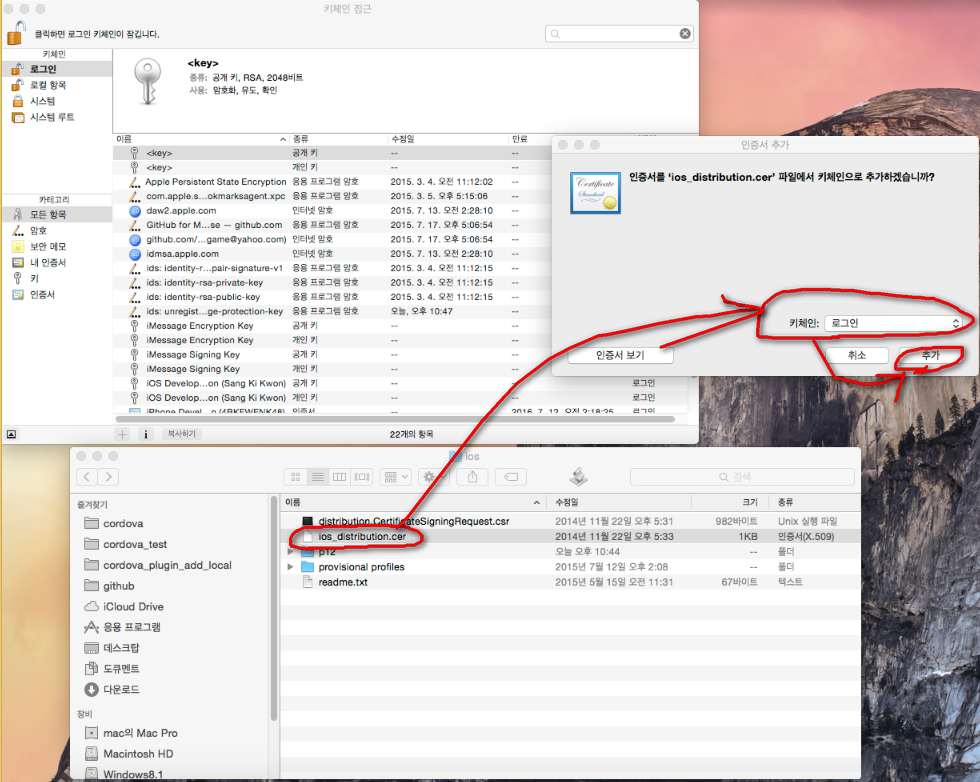Select the GitHub for Mac github.com row
Image resolution: width=980 pixels, height=782 pixels.
331,225
